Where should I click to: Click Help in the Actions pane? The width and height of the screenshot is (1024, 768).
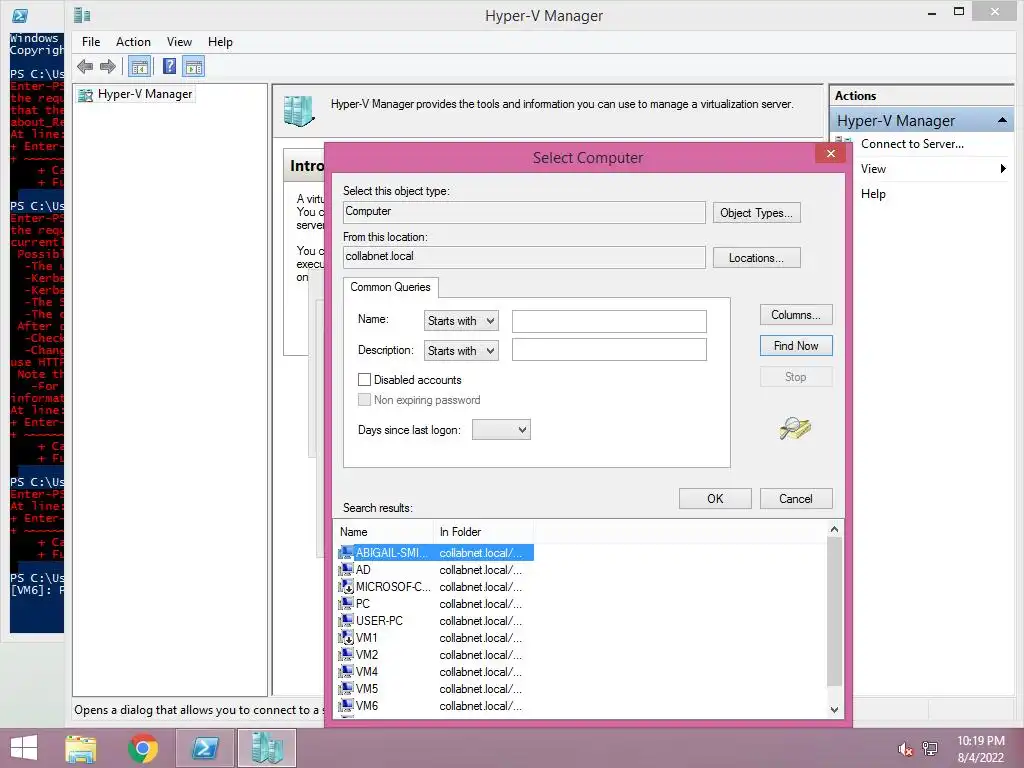[872, 194]
